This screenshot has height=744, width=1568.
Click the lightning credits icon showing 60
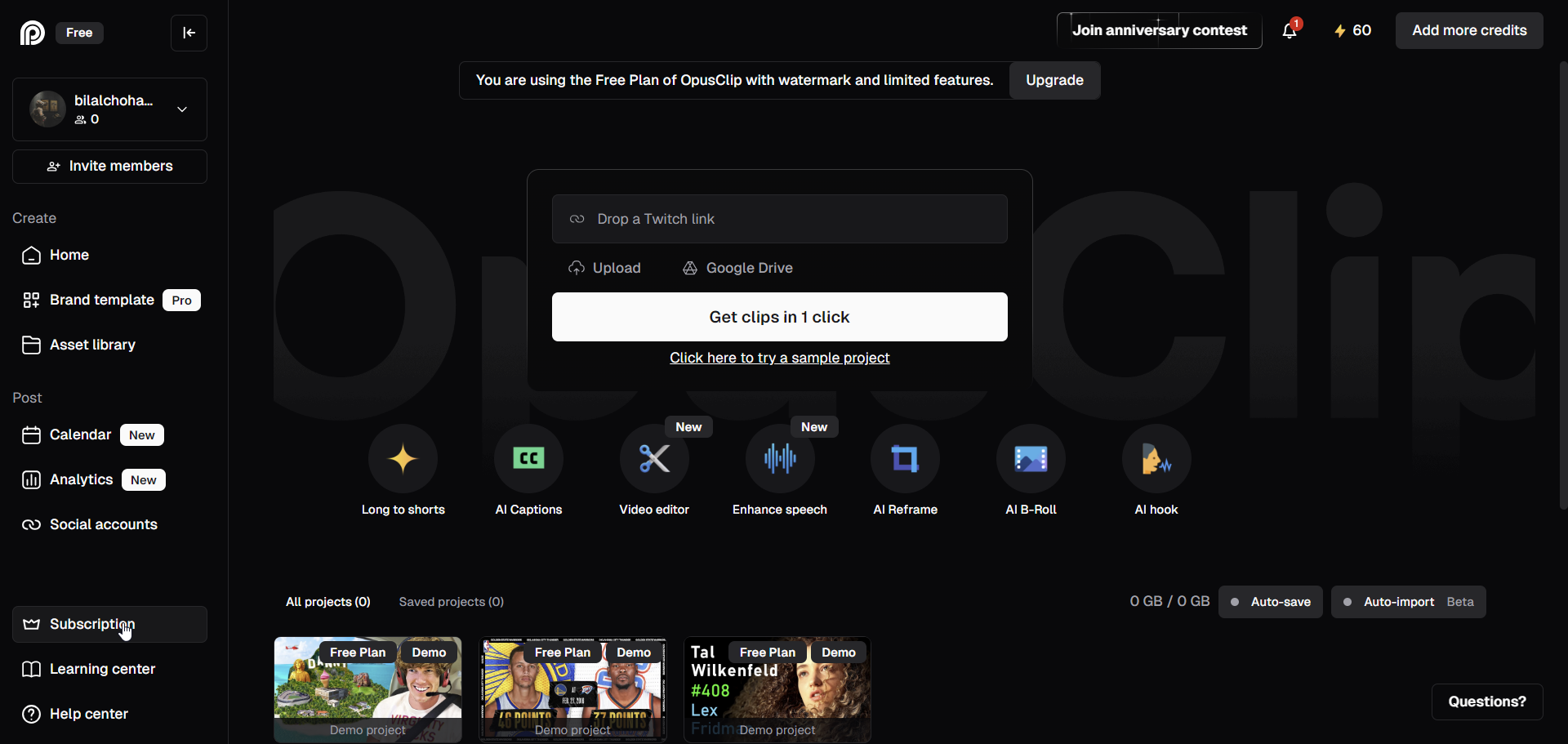[1339, 31]
